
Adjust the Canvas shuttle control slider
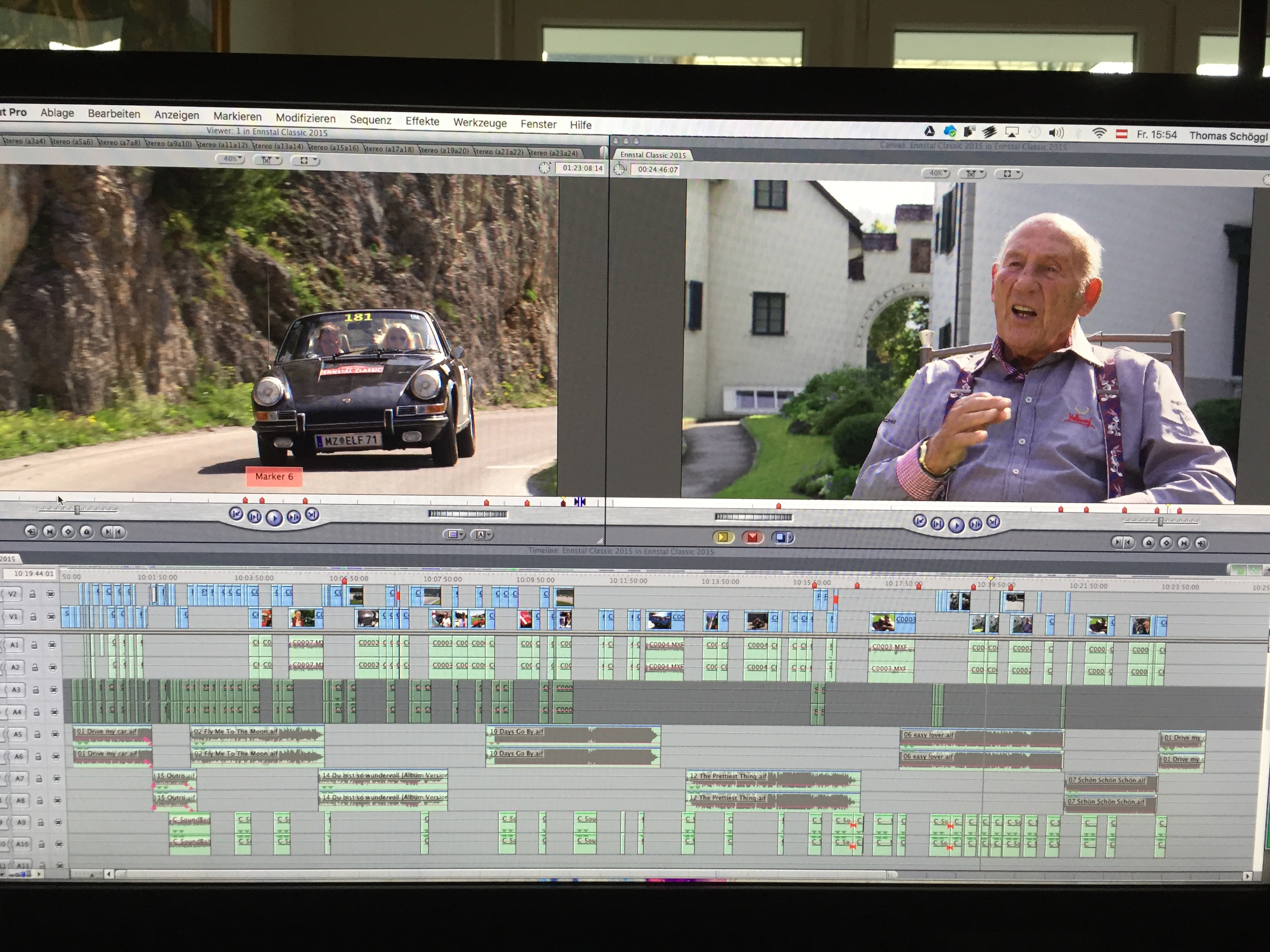pyautogui.click(x=1161, y=521)
